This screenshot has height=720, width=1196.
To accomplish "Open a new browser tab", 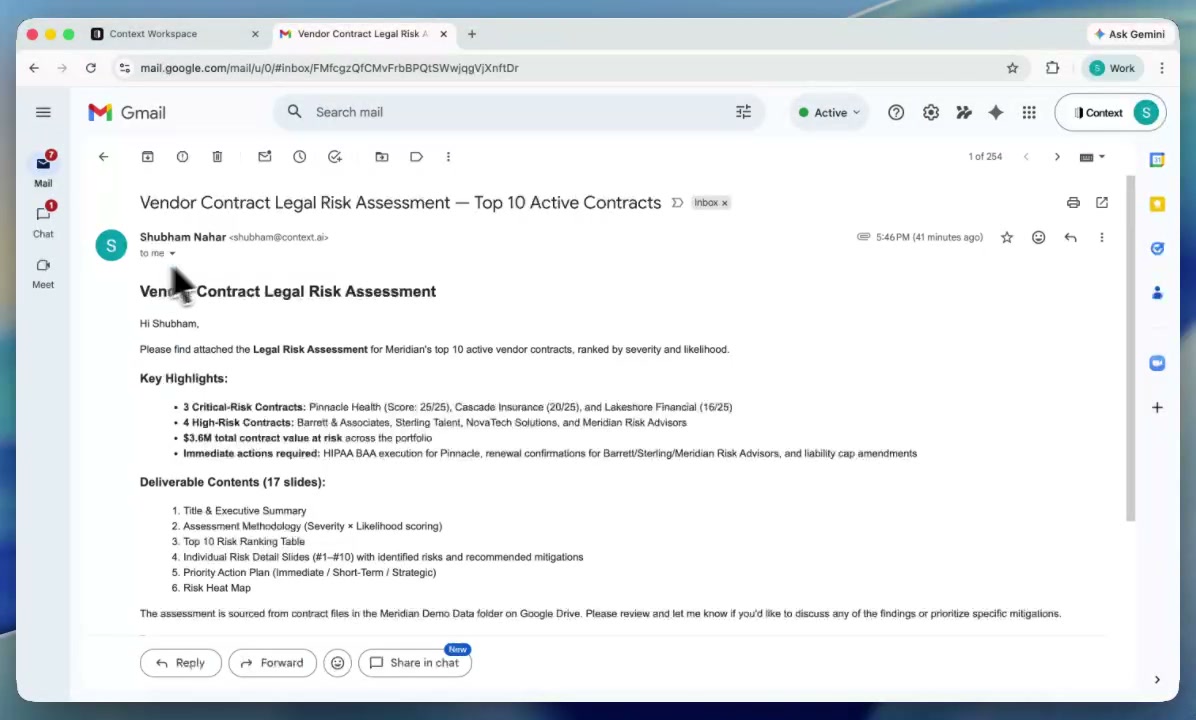I will 472,34.
